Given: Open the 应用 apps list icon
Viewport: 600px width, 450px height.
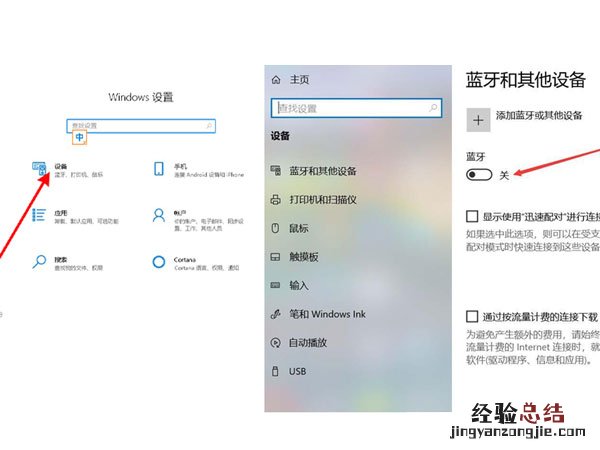Looking at the screenshot, I should (39, 215).
